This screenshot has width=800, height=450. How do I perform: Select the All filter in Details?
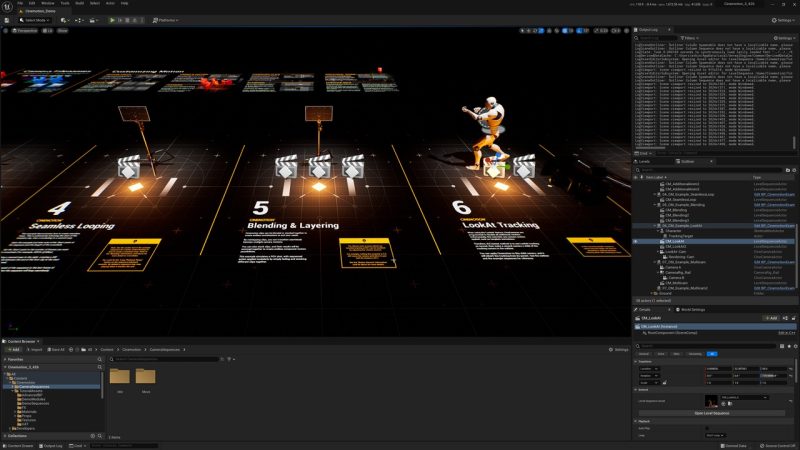click(712, 354)
